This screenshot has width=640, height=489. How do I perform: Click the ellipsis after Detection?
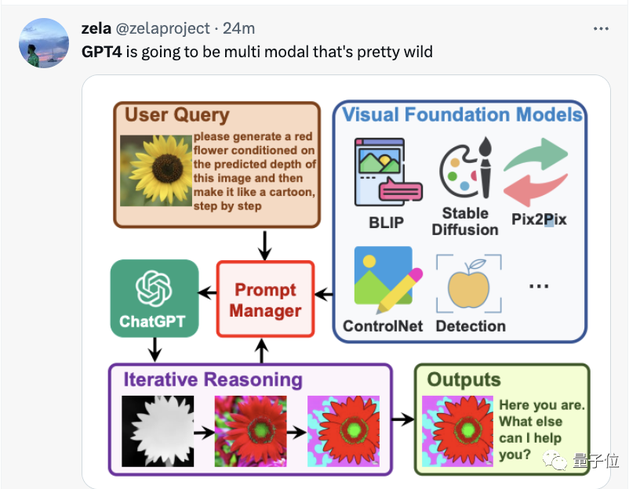539,285
